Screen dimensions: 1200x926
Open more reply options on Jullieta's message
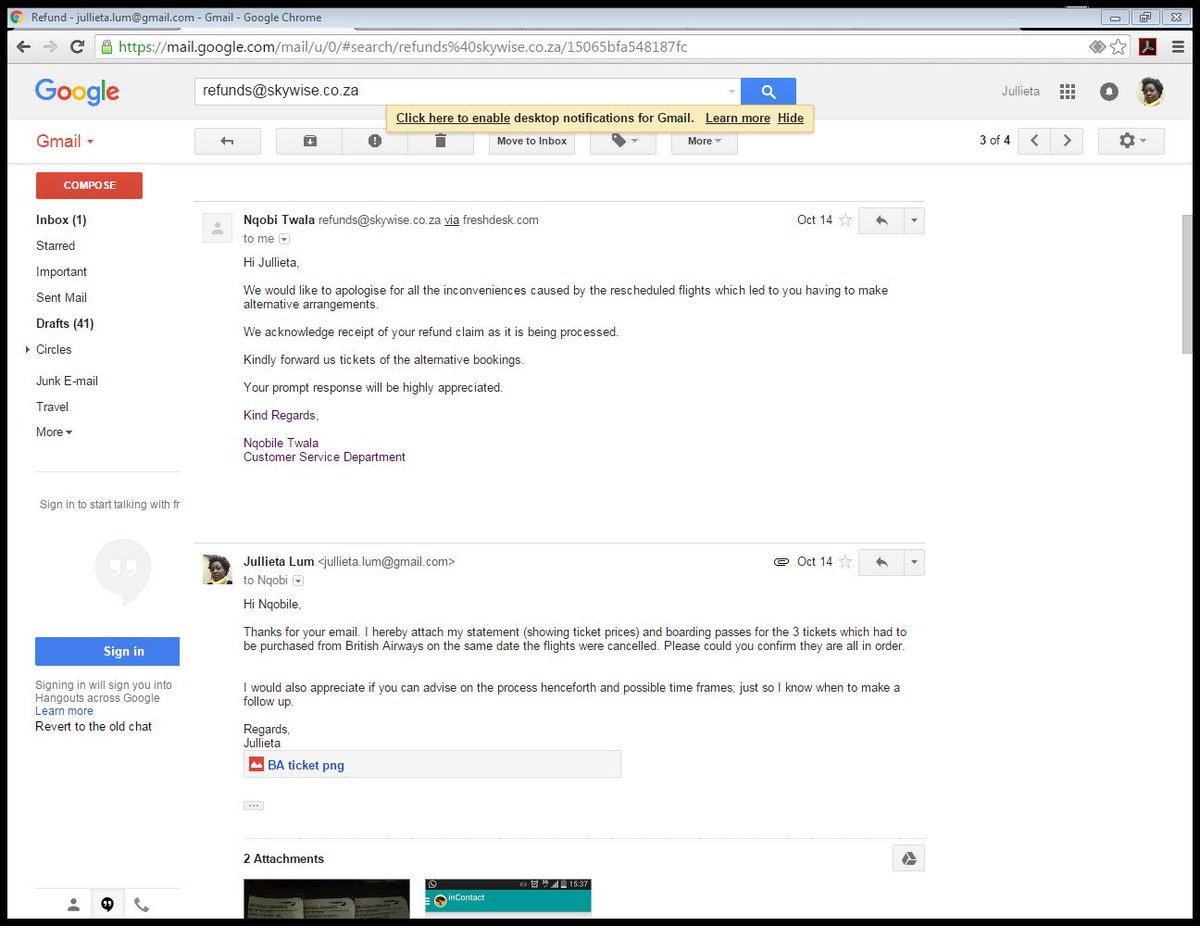coord(914,562)
